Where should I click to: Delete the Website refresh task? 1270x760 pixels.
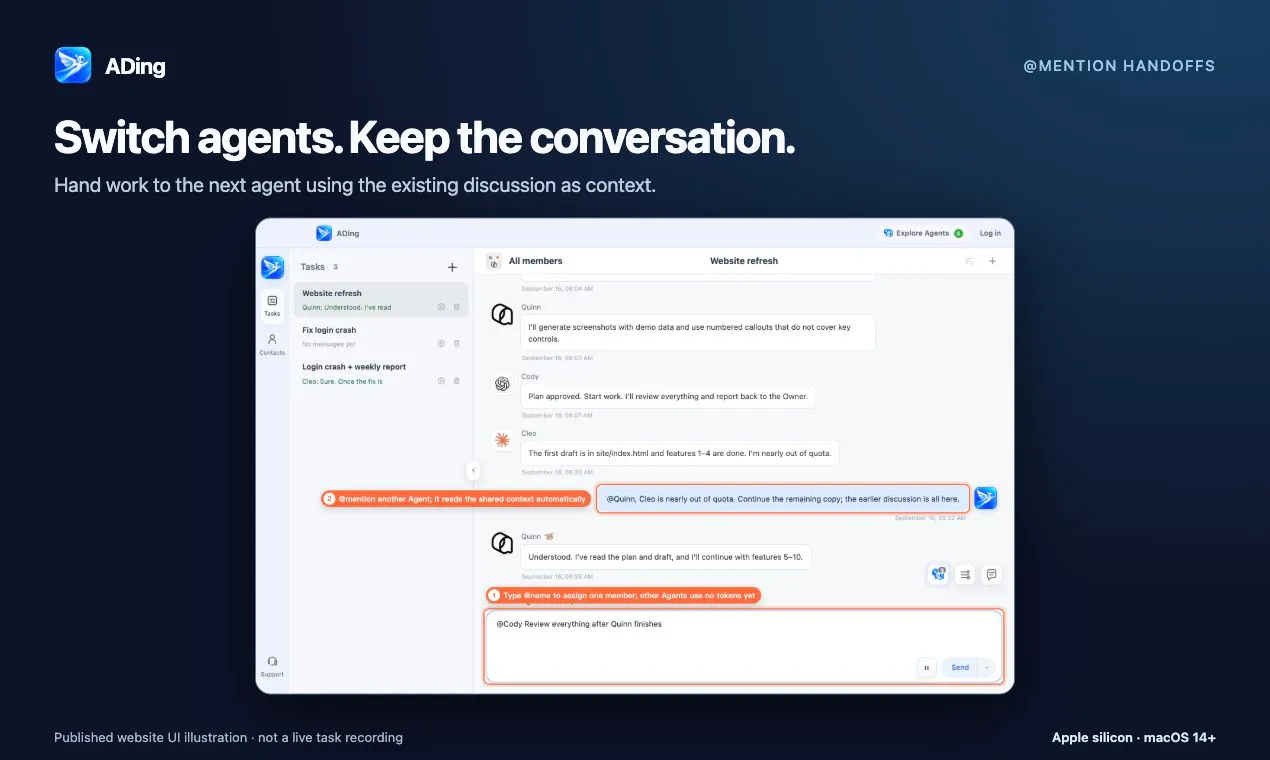point(457,307)
